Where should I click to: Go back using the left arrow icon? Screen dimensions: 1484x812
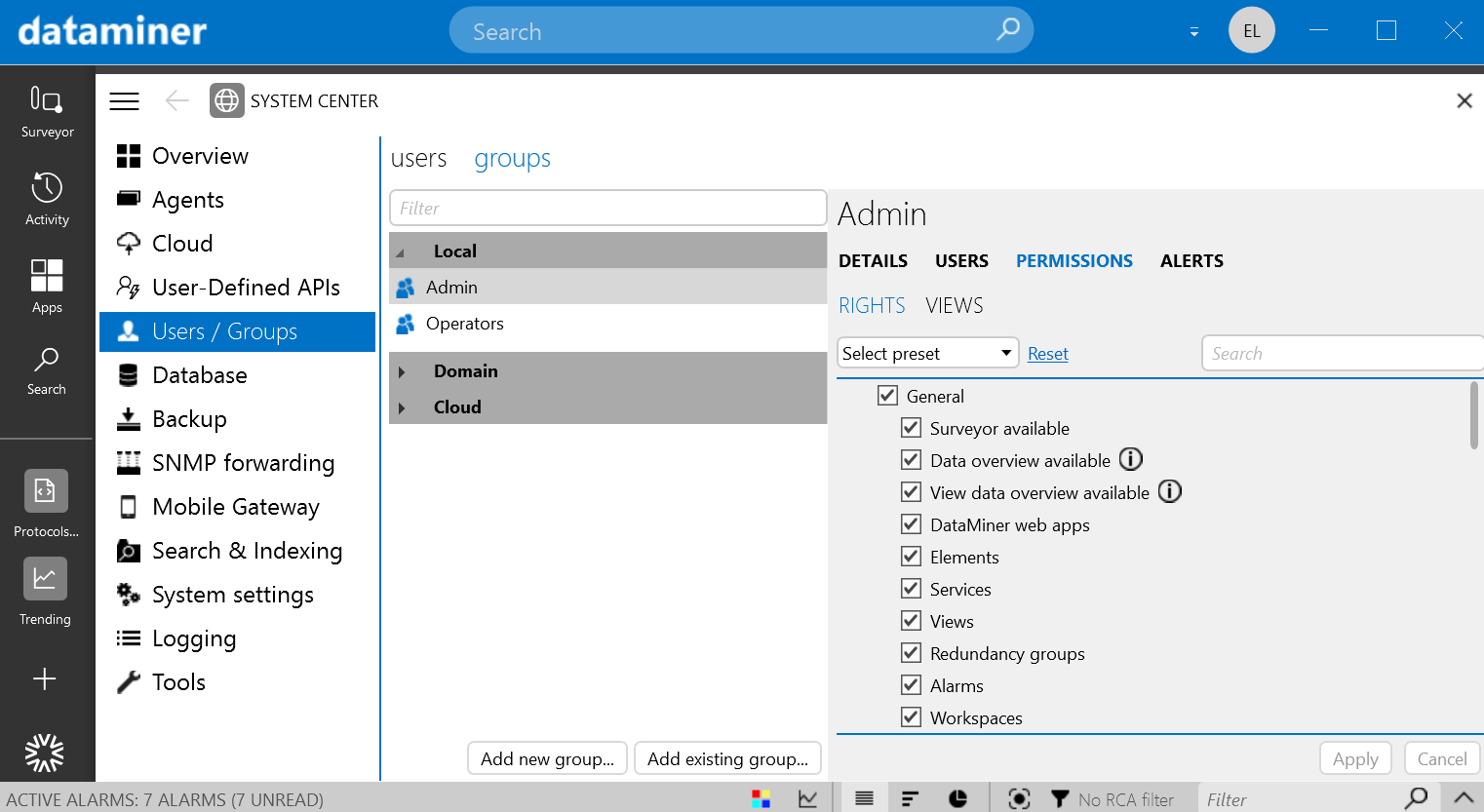176,100
